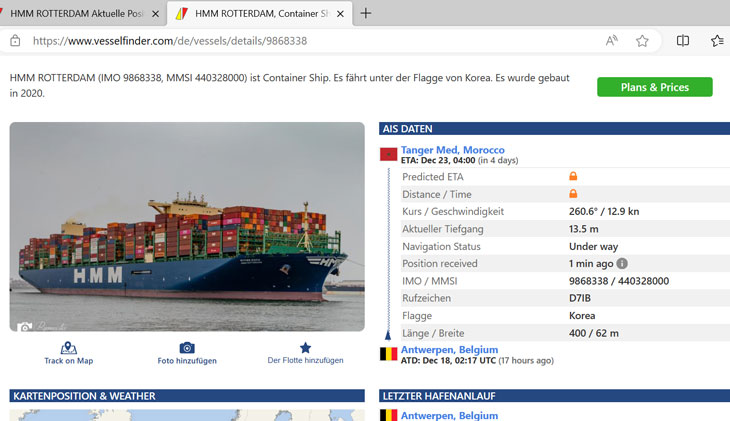Screen dimensions: 730x421
Task: Click the camera icon on ship photo
Action: [24, 326]
